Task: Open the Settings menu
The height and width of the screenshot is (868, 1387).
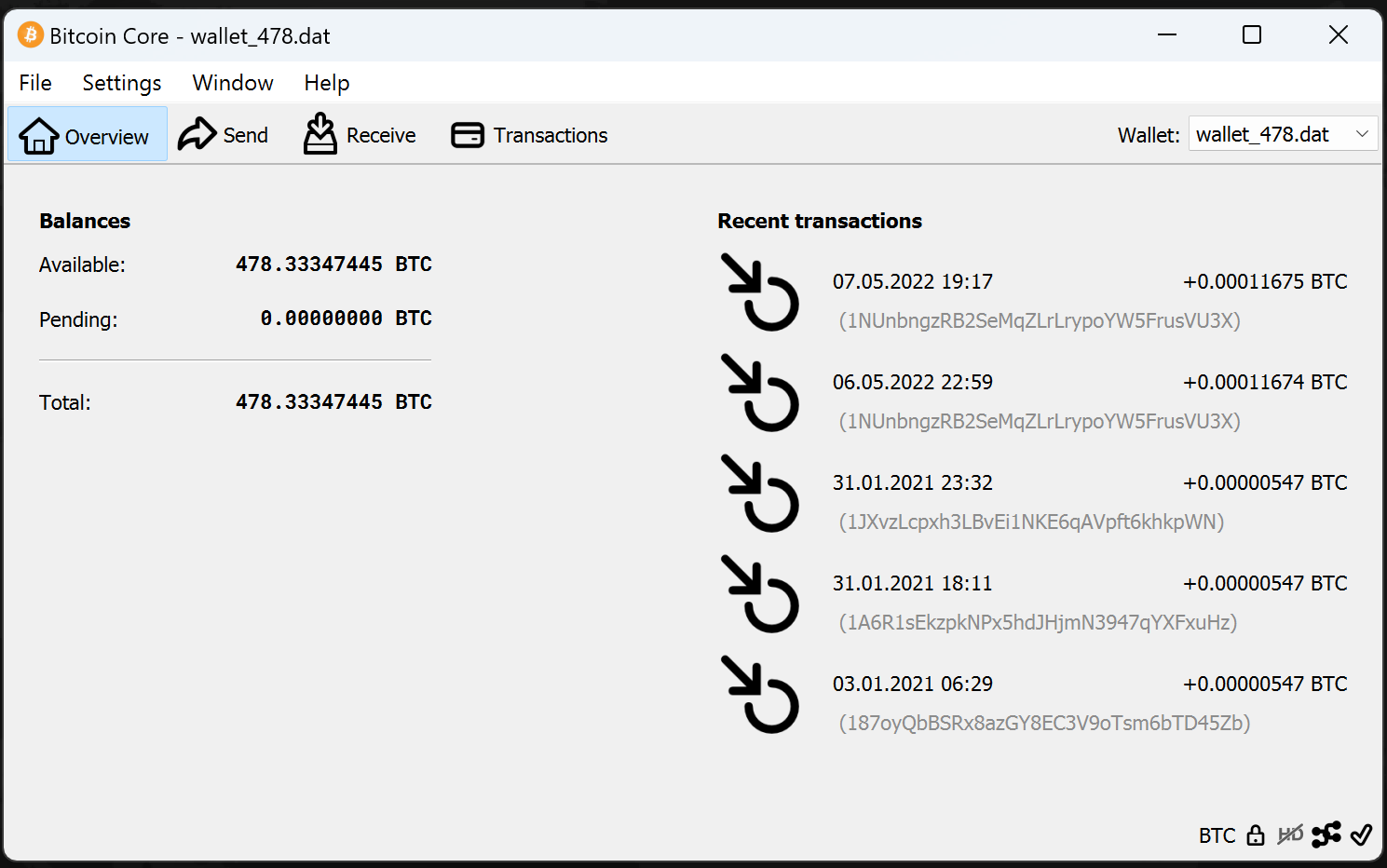Action: 122,83
